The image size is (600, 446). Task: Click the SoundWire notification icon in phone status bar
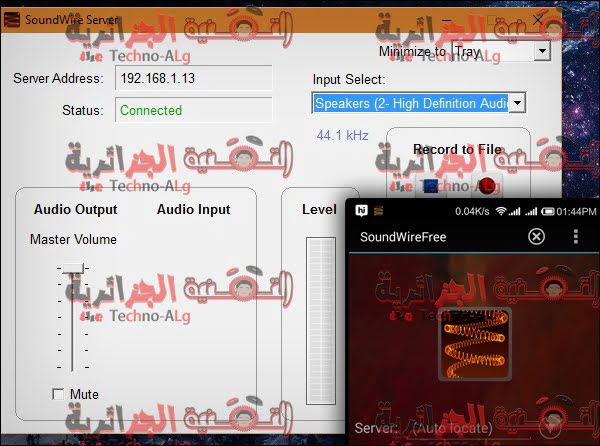click(378, 210)
